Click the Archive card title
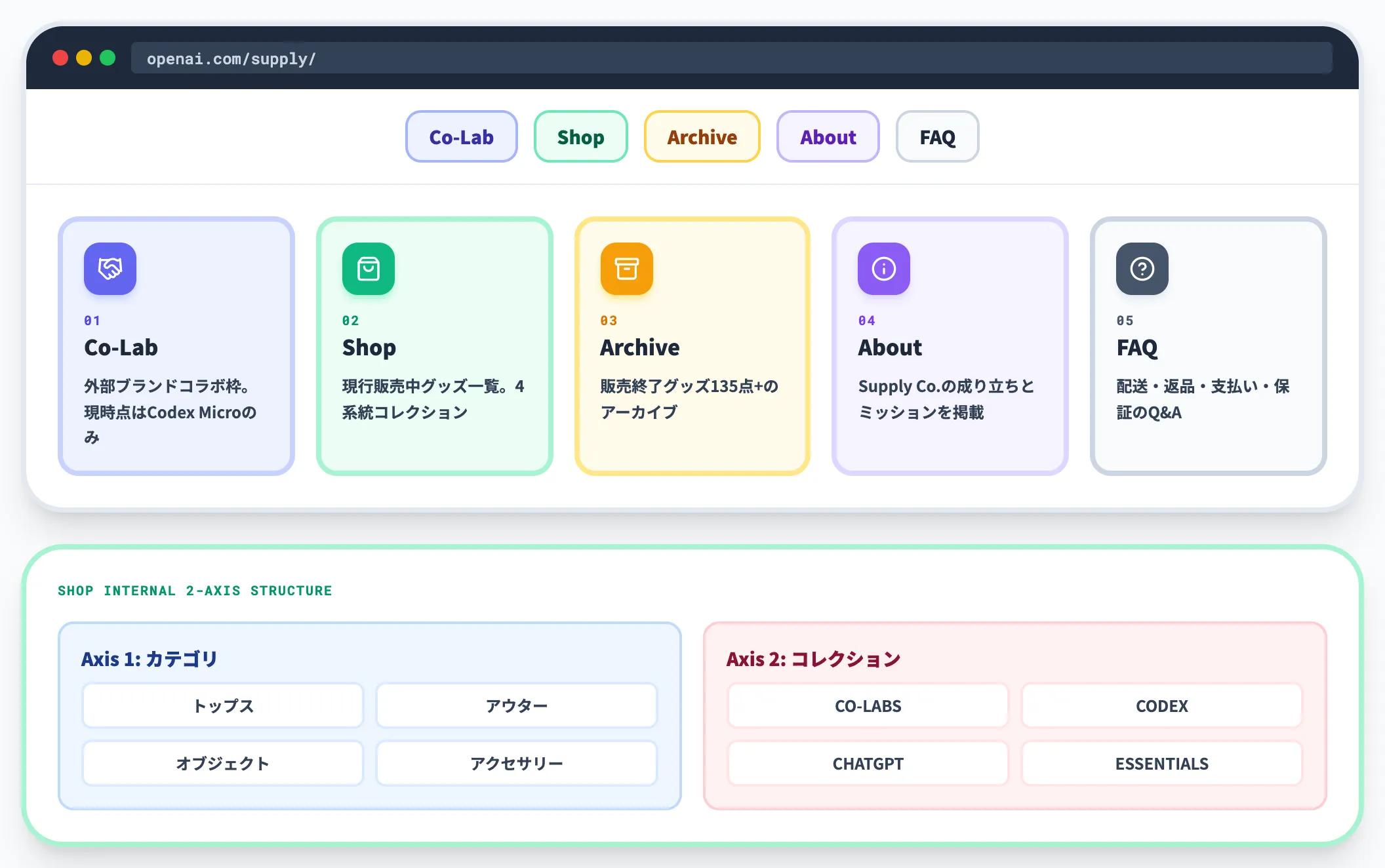Image resolution: width=1385 pixels, height=868 pixels. [640, 347]
